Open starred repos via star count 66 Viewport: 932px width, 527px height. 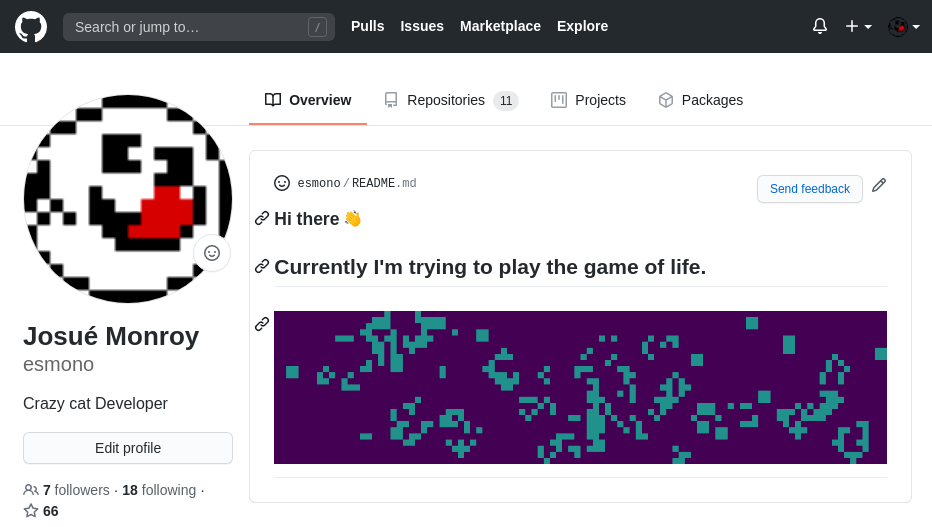coord(51,512)
